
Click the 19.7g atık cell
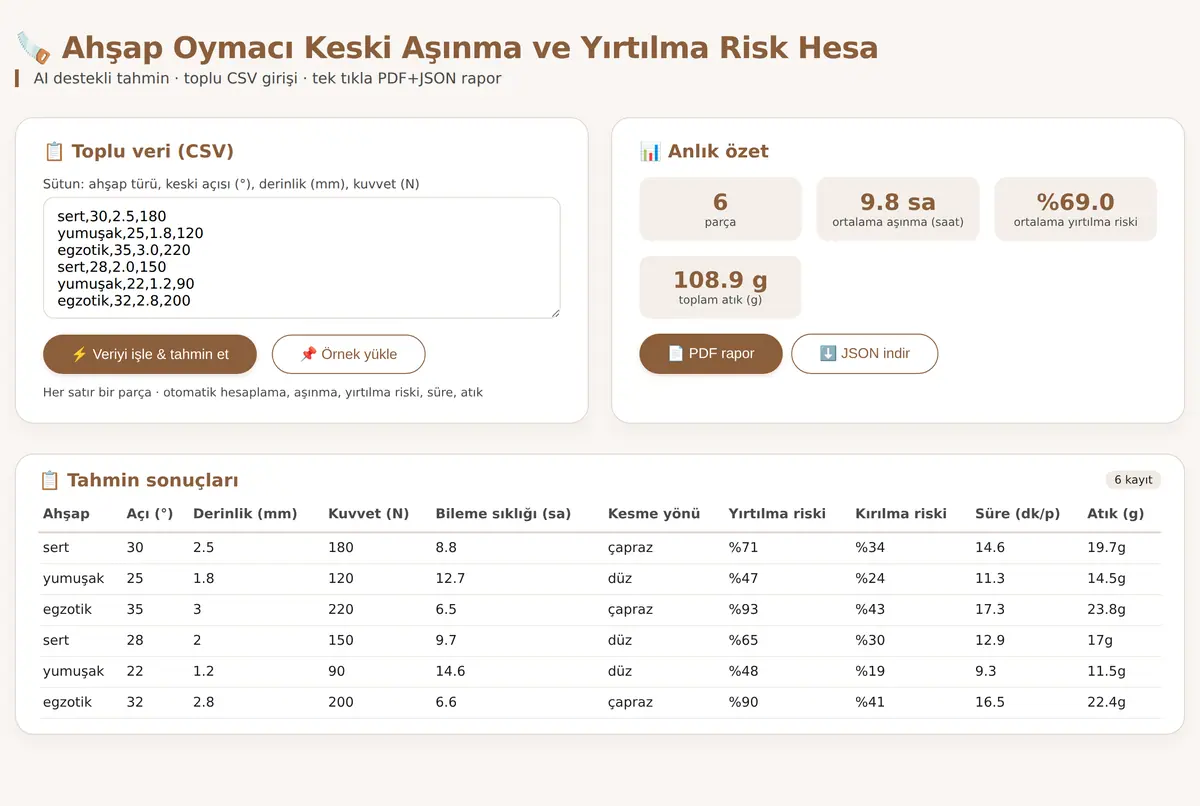pyautogui.click(x=1106, y=547)
